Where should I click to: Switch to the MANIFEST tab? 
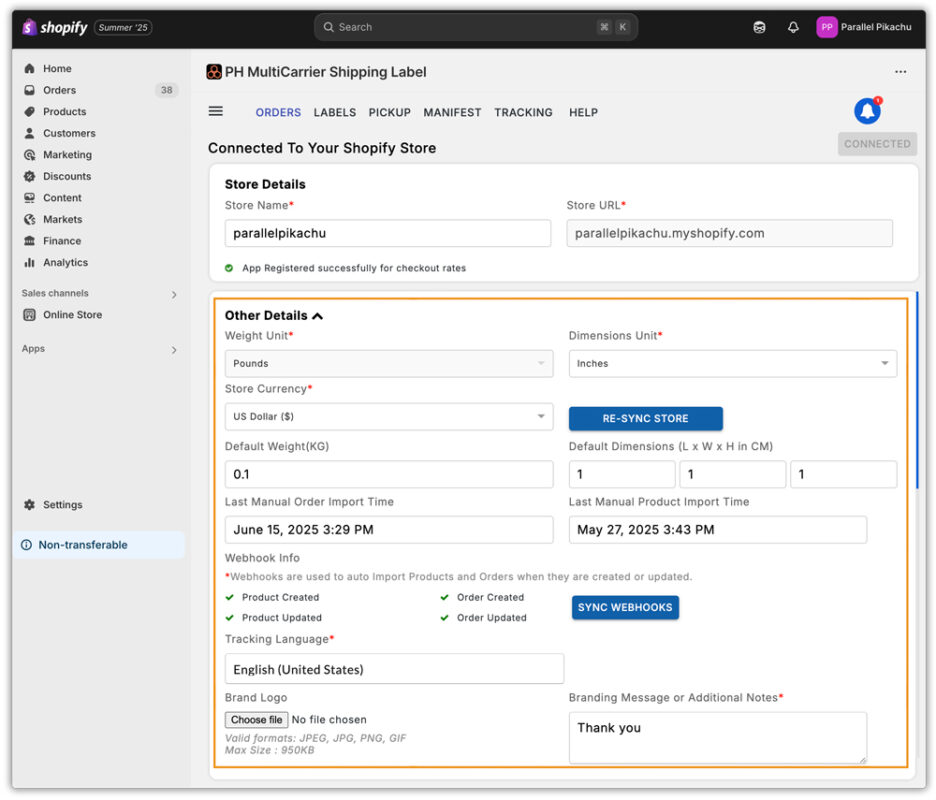coord(452,112)
